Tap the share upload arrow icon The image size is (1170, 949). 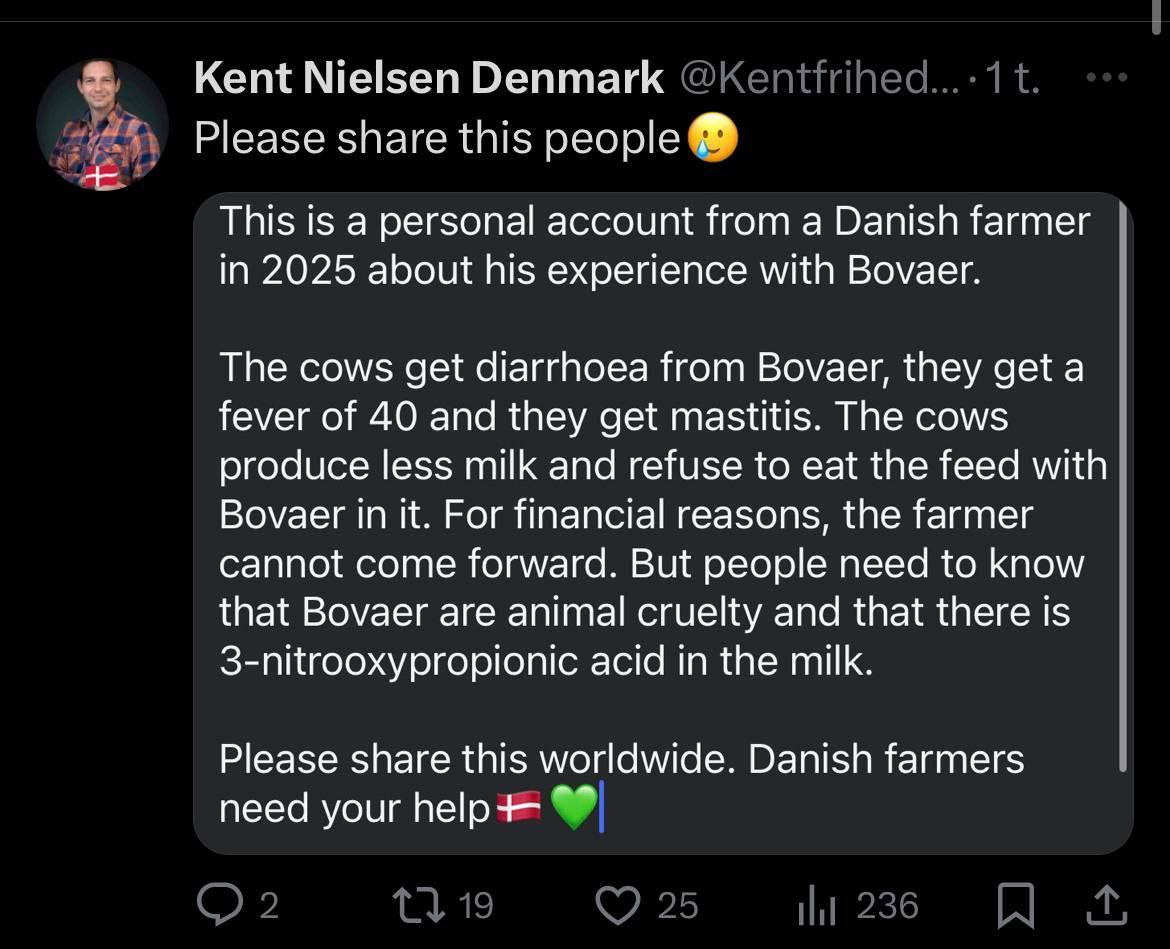click(x=1105, y=906)
